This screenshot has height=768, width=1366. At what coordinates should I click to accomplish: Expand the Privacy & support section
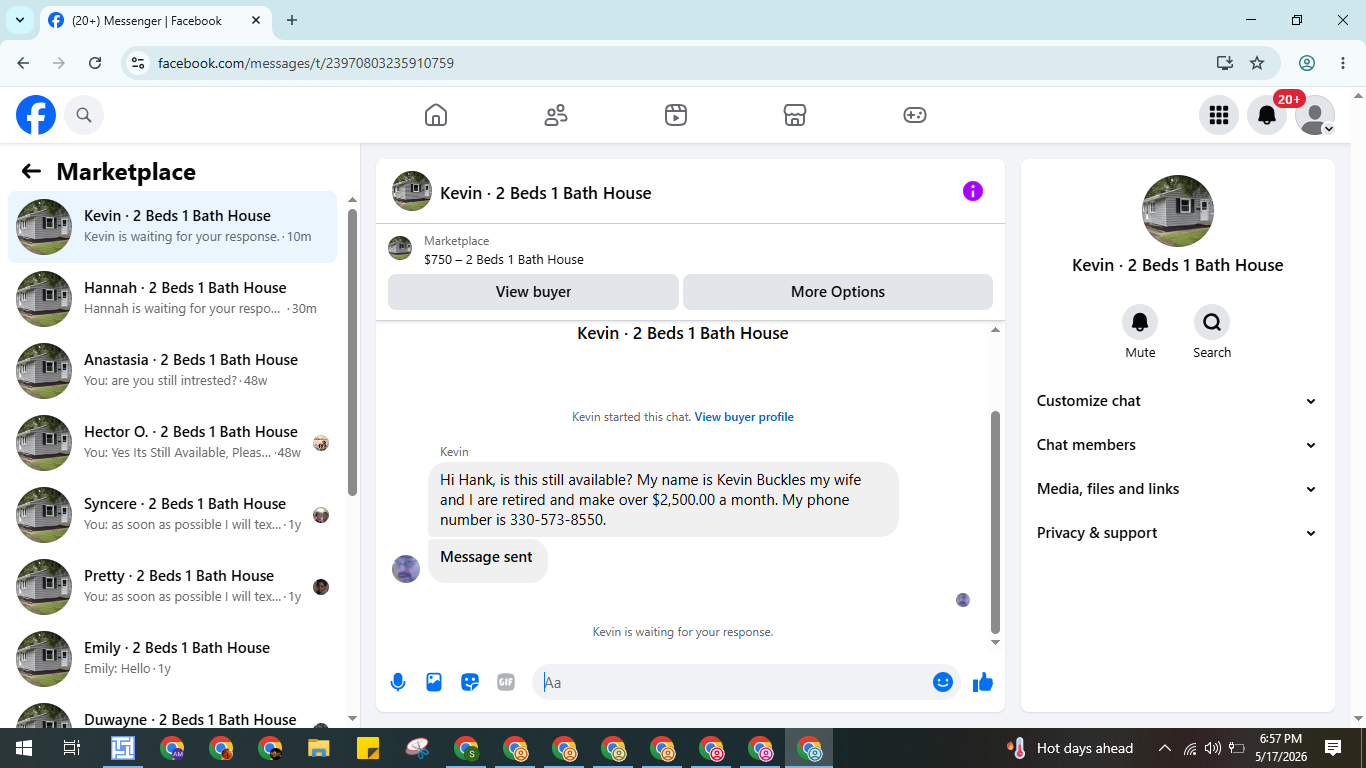pyautogui.click(x=1178, y=533)
